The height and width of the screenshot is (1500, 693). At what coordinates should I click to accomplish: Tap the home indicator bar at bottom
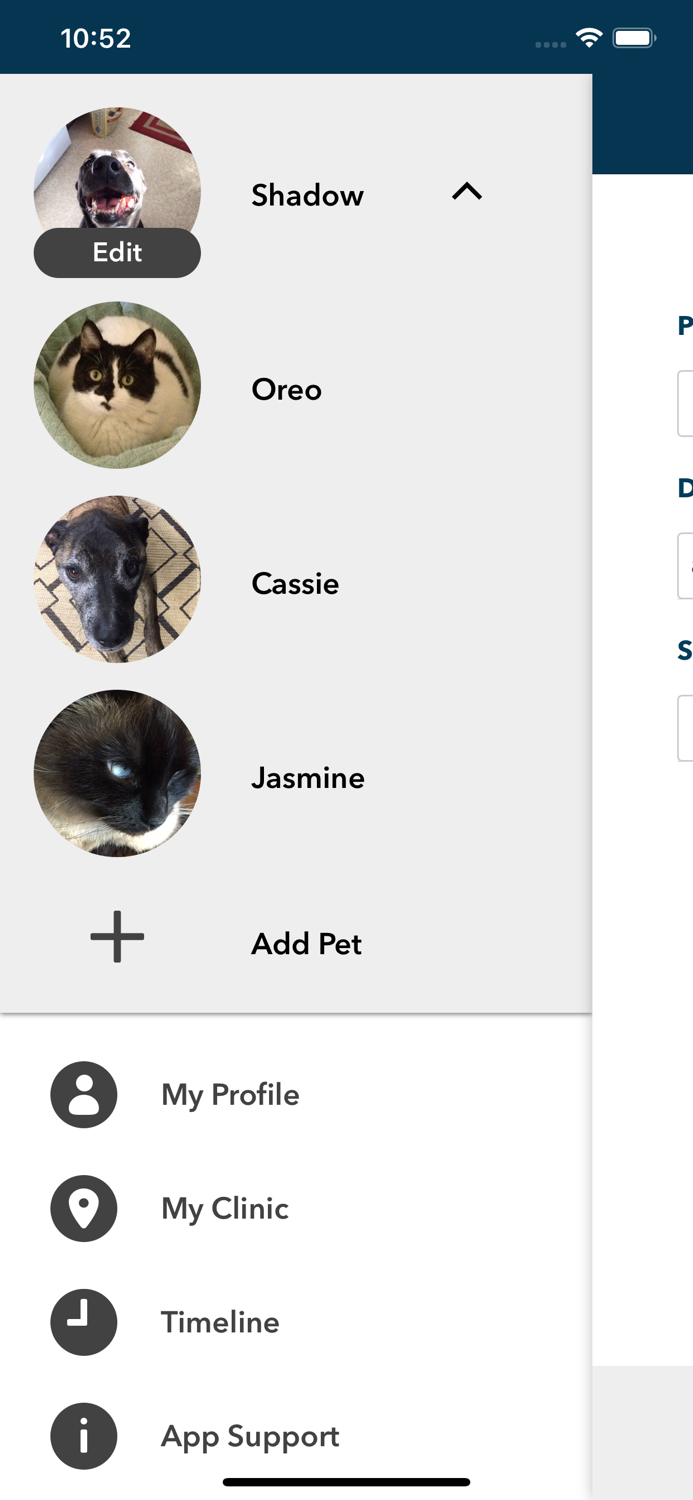click(x=346, y=1481)
